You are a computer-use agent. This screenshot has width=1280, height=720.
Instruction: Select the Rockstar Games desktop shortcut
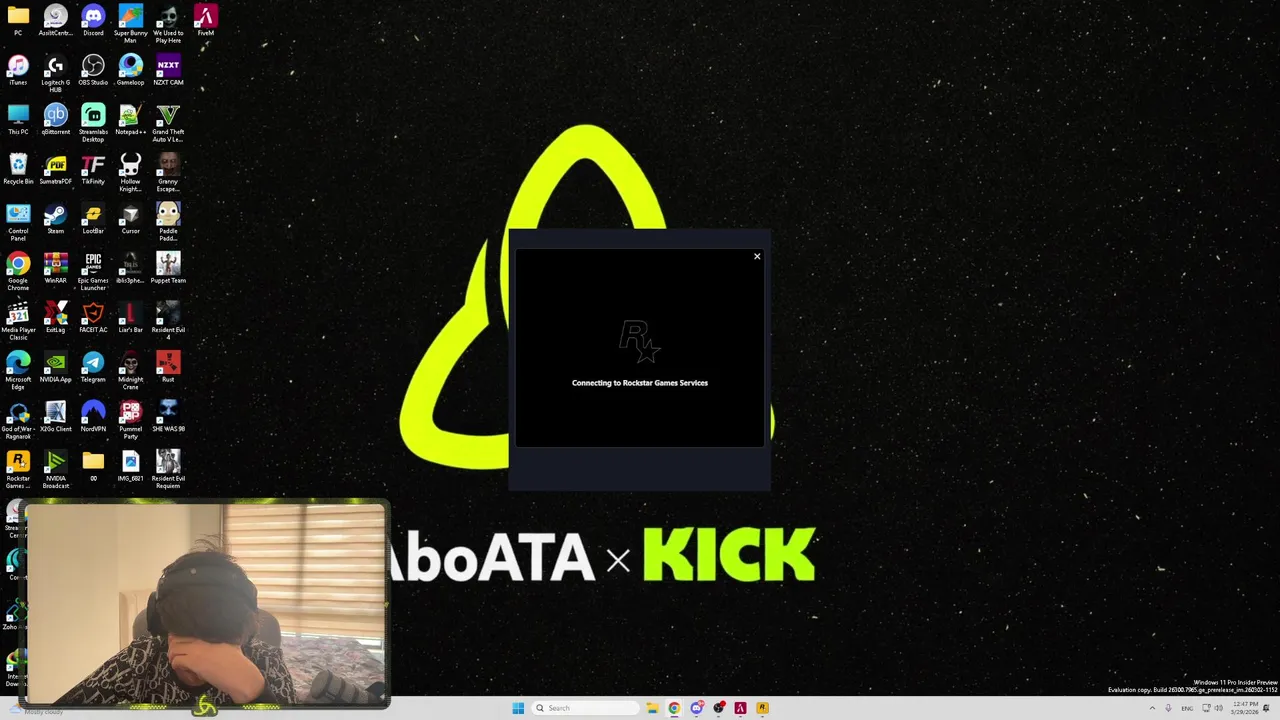pyautogui.click(x=18, y=470)
